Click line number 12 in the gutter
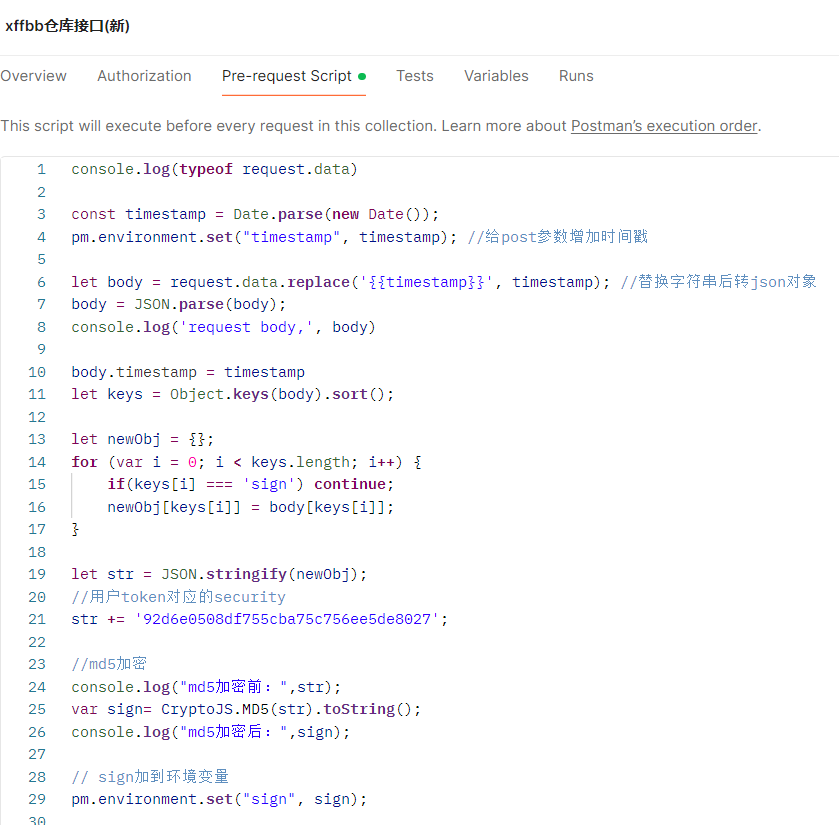The width and height of the screenshot is (839, 825). [37, 416]
